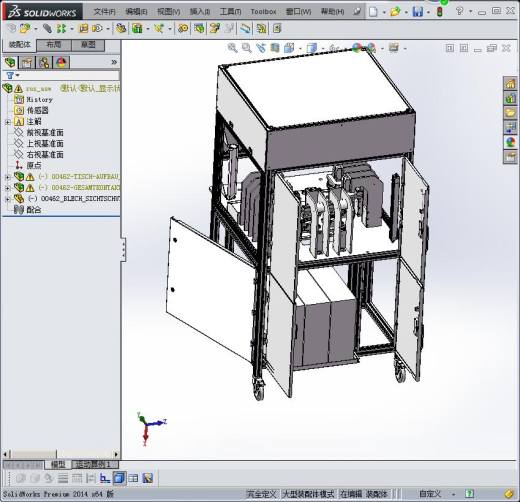Expand the 00462-GESAMT component node
The image size is (520, 502).
(7, 188)
